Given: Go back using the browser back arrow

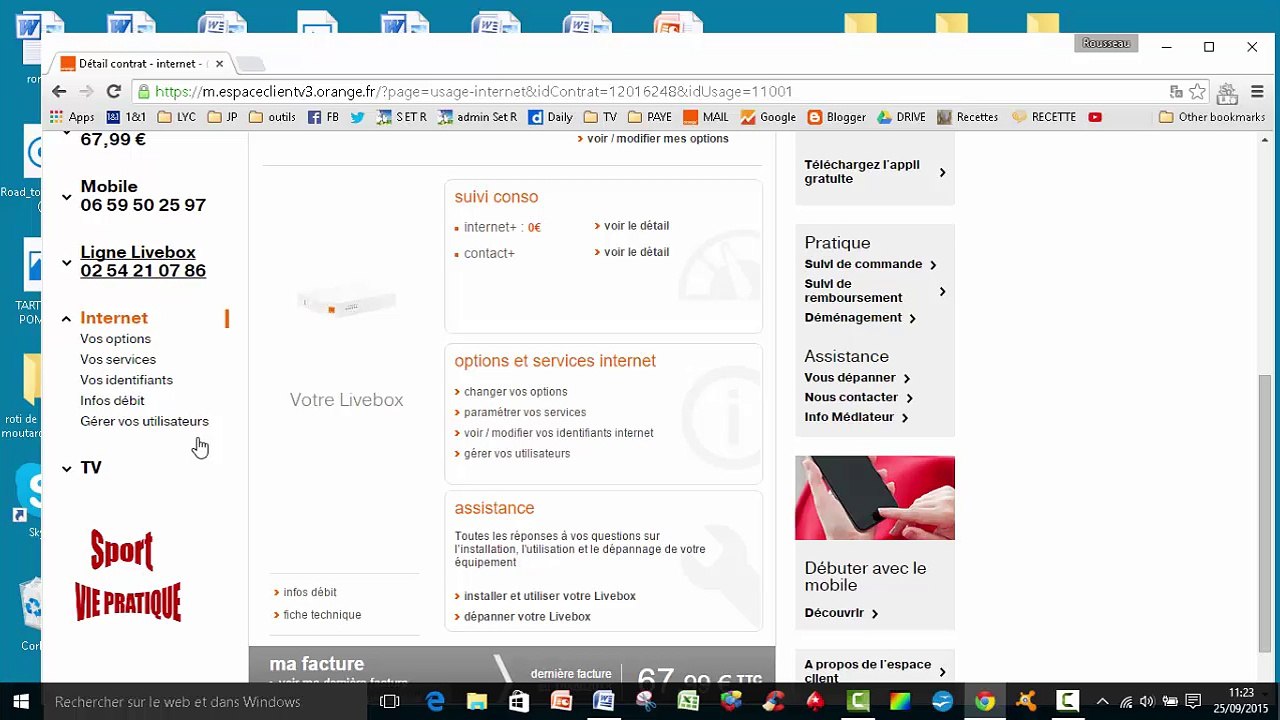Looking at the screenshot, I should click(59, 92).
